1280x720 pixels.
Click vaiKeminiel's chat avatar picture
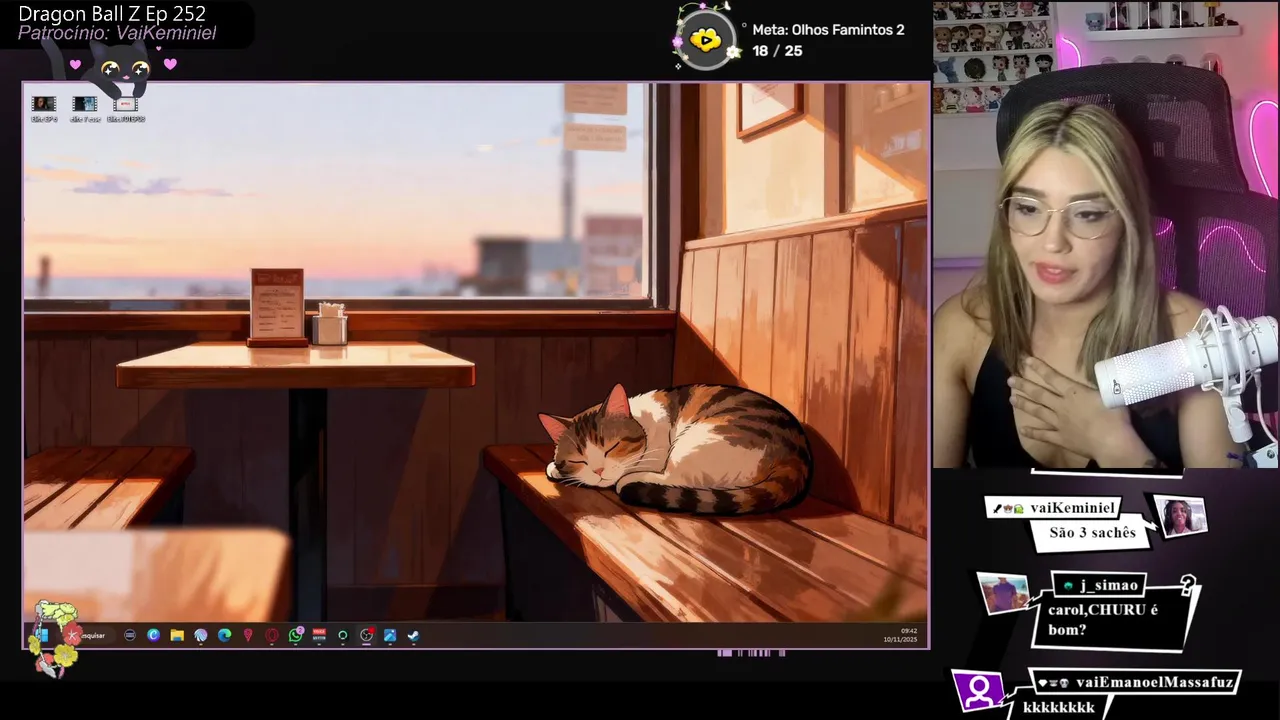(1181, 517)
